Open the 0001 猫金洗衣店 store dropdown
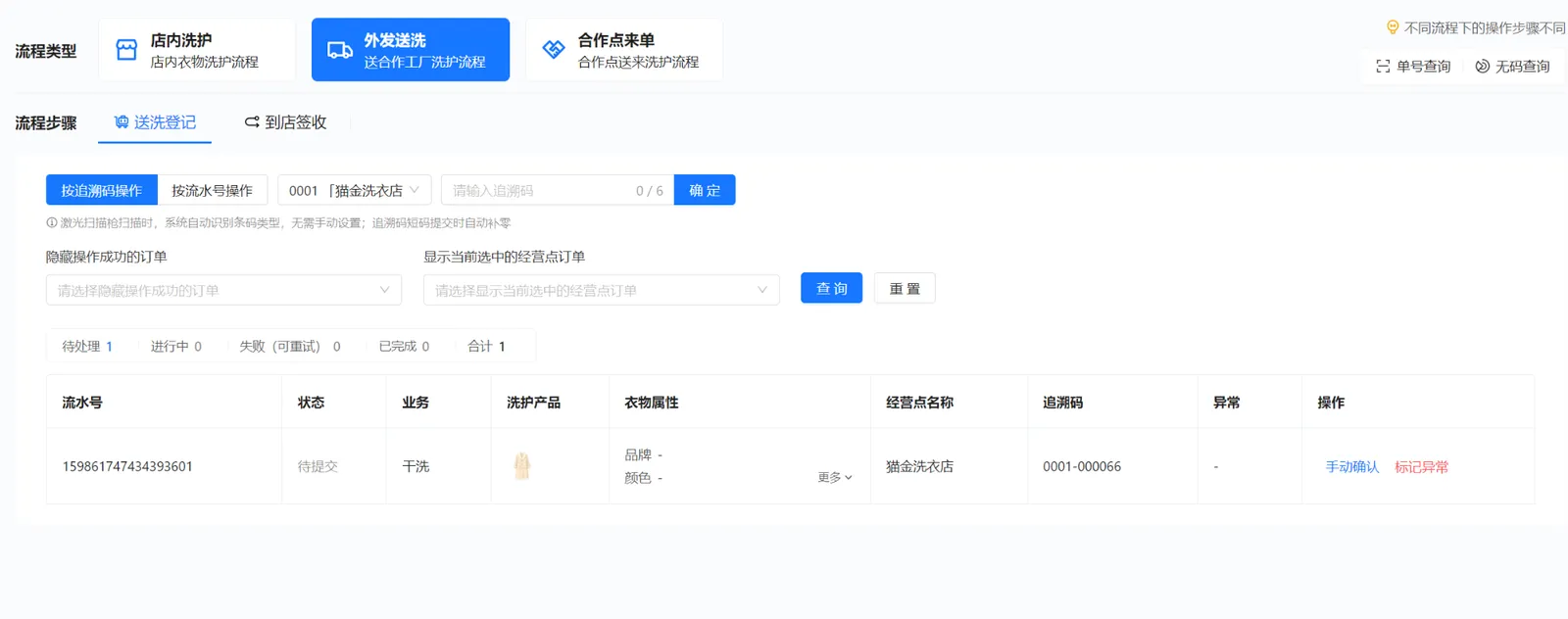The height and width of the screenshot is (619, 1568). [x=355, y=190]
